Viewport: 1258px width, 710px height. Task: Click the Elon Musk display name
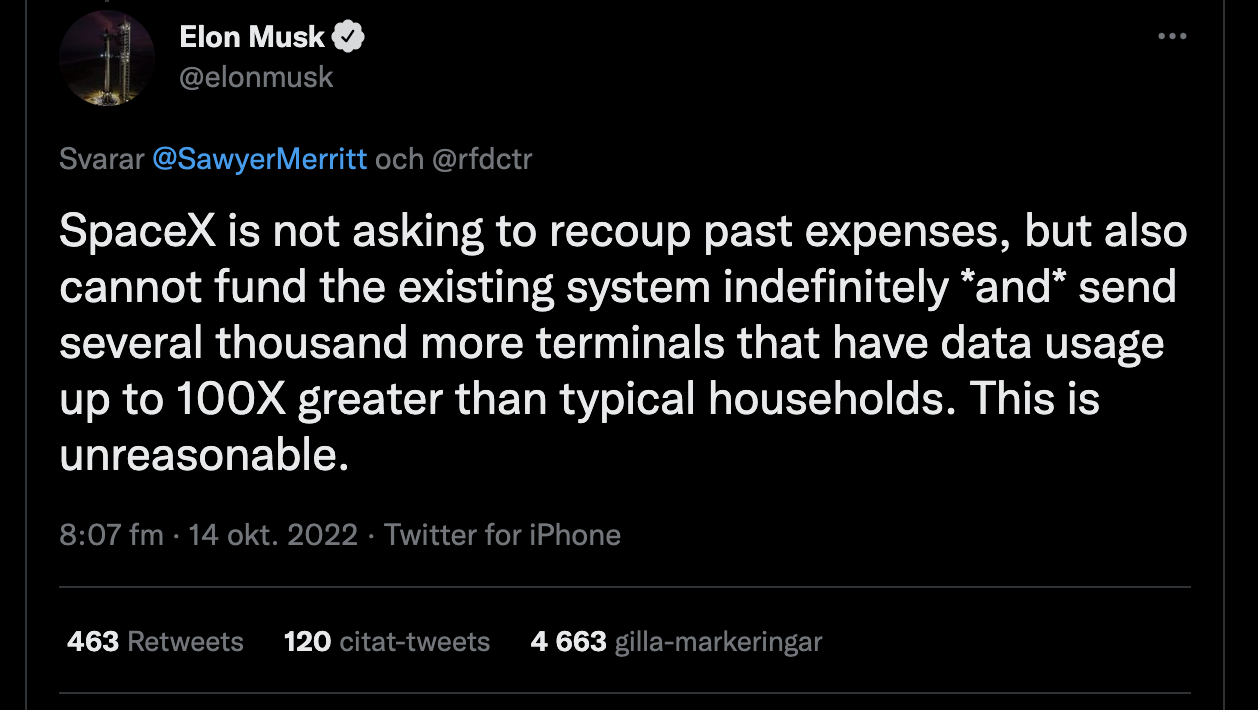coord(252,38)
